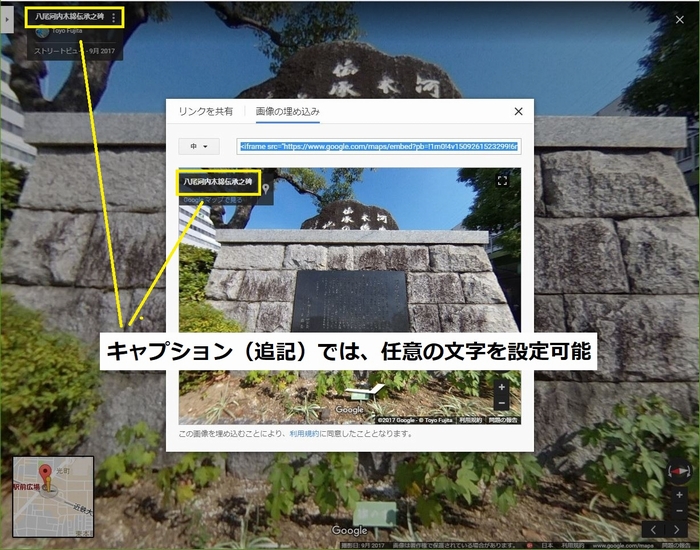Click the compass control

(x=679, y=471)
